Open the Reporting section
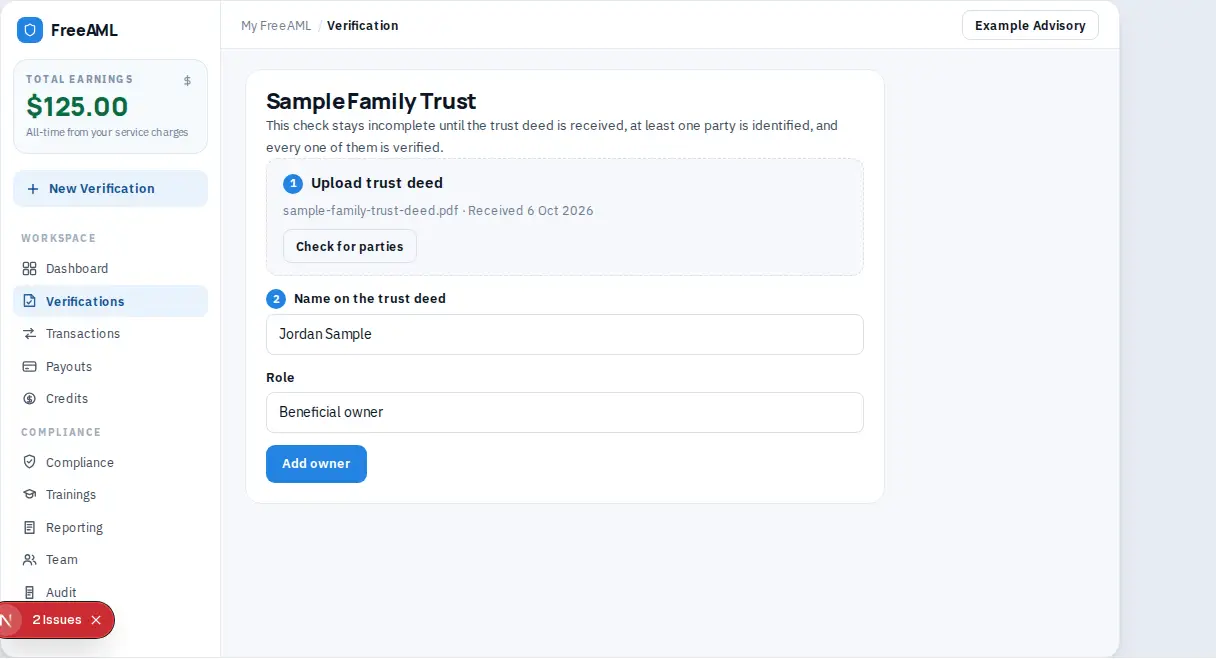Image resolution: width=1216 pixels, height=659 pixels. point(110,528)
